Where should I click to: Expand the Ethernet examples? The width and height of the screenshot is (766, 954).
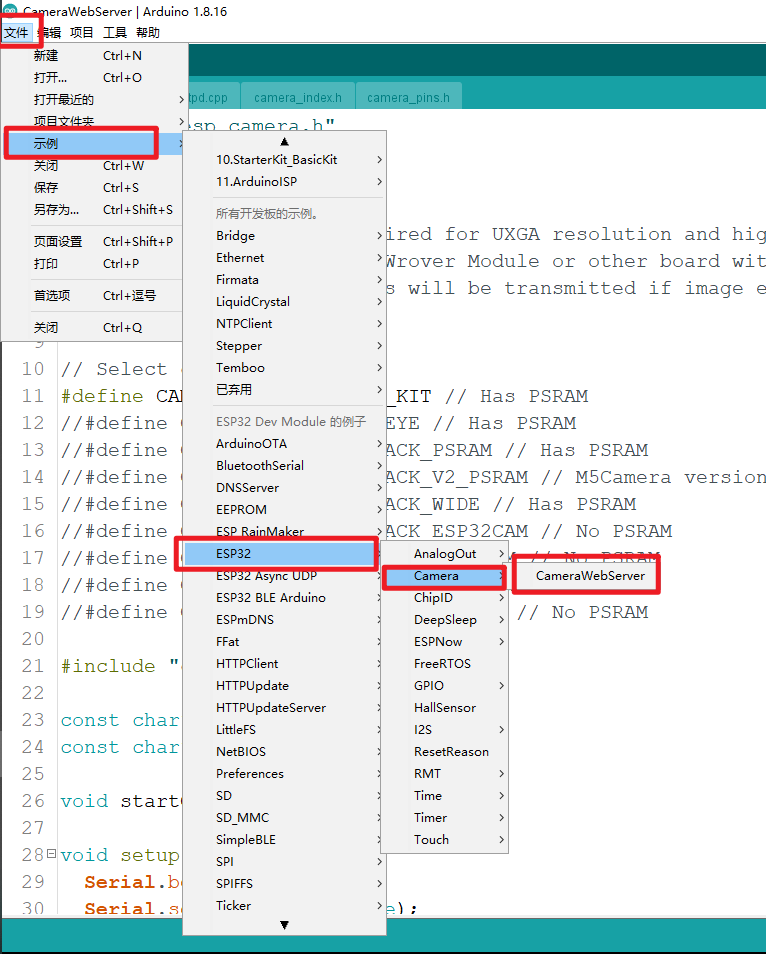click(284, 258)
